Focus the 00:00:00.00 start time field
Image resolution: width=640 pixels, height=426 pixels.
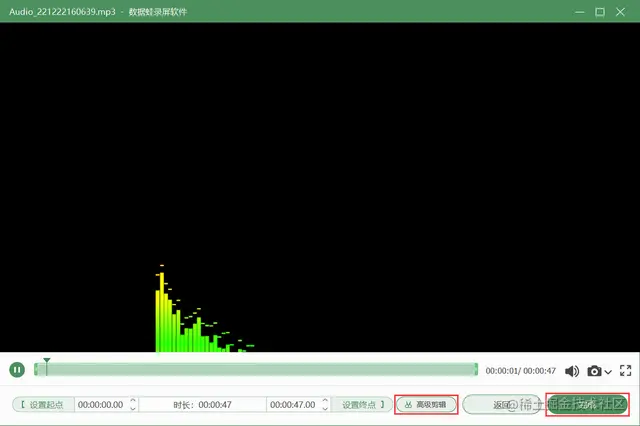pos(101,405)
